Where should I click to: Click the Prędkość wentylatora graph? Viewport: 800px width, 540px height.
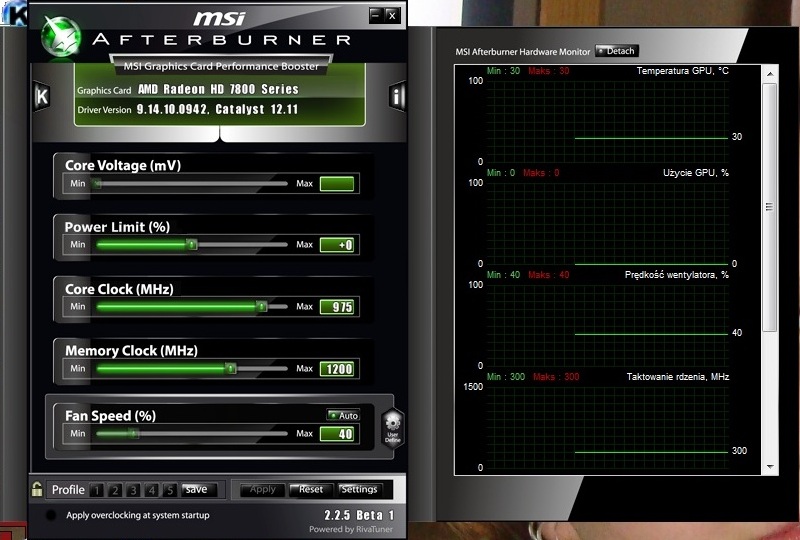pyautogui.click(x=607, y=325)
